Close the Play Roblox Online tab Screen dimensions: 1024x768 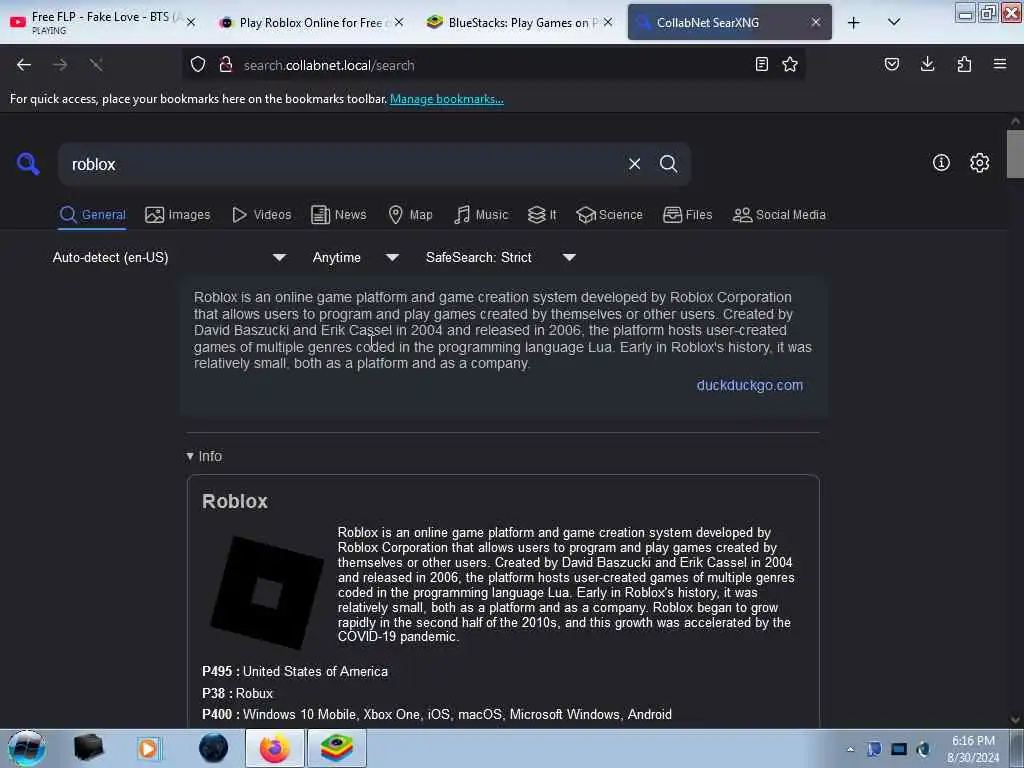pyautogui.click(x=399, y=22)
